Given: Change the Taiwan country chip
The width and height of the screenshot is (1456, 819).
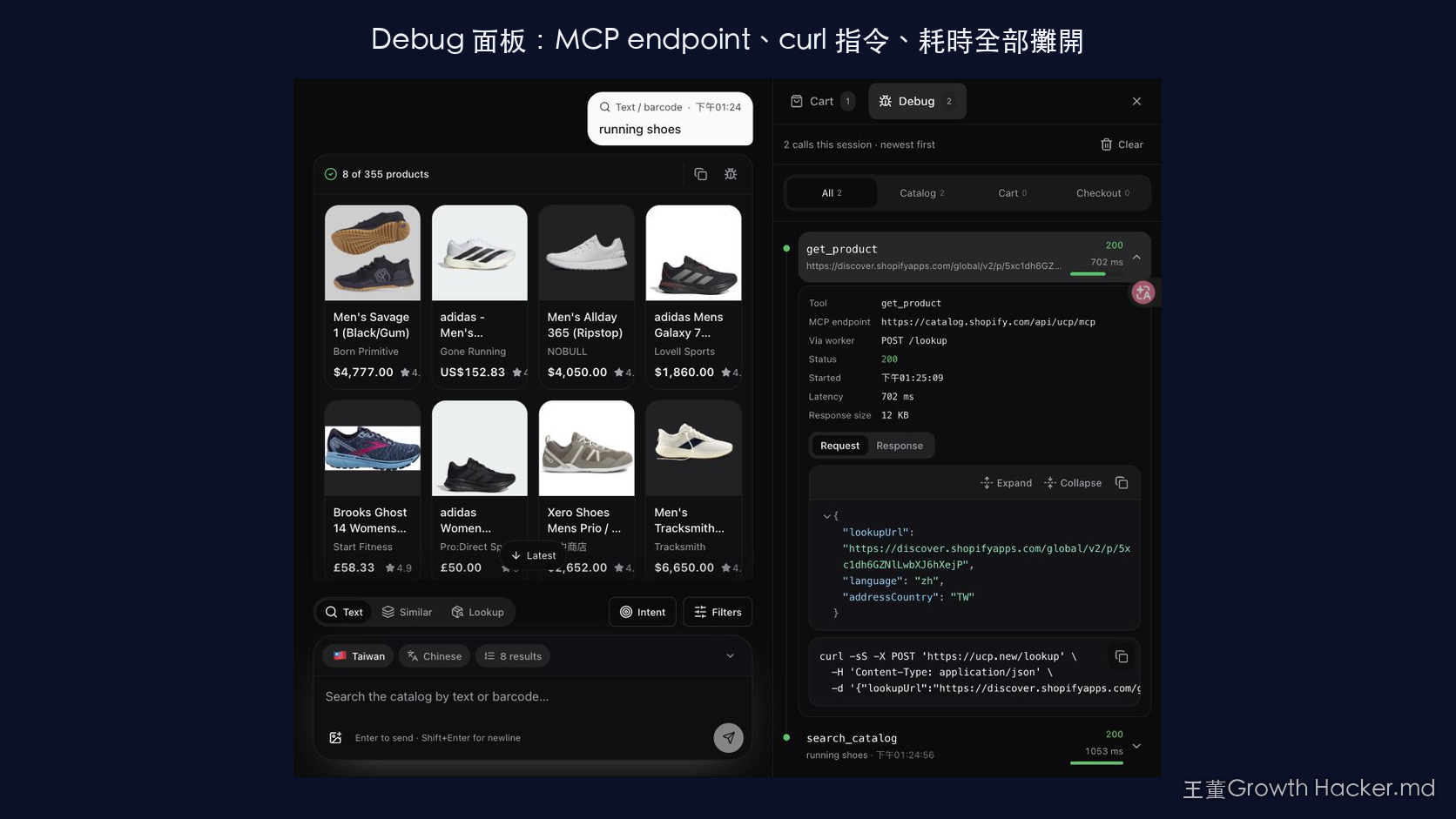Looking at the screenshot, I should click(x=359, y=656).
